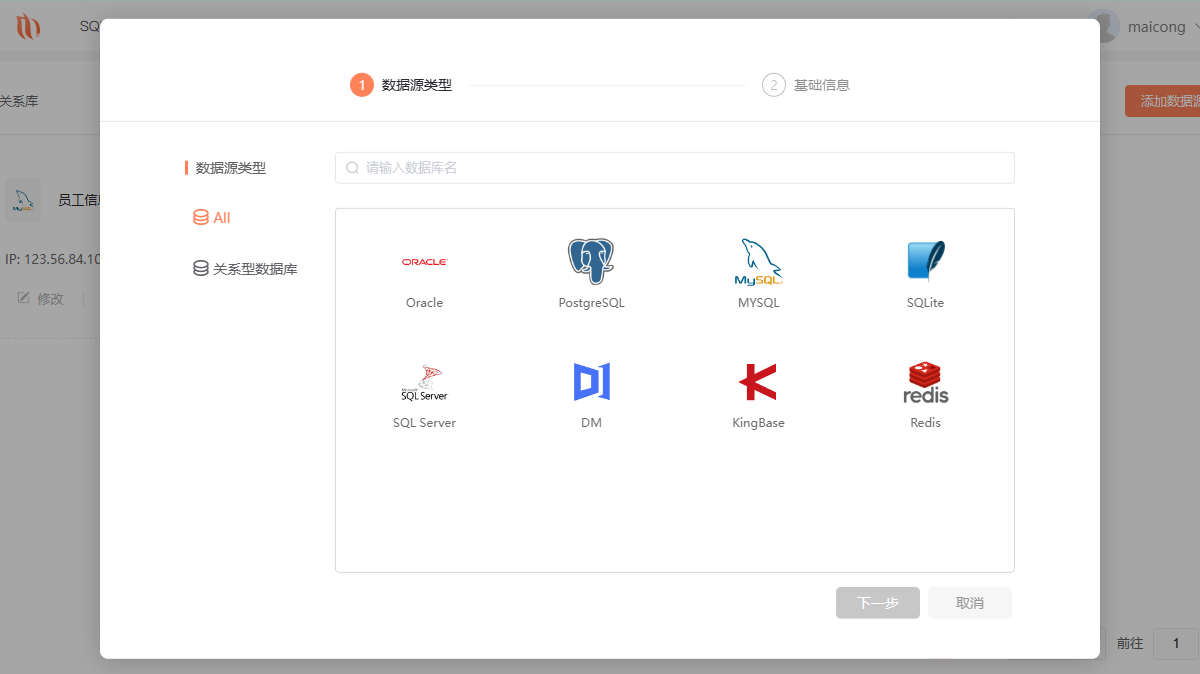
Task: Pick the KingBase logo
Action: tap(758, 382)
